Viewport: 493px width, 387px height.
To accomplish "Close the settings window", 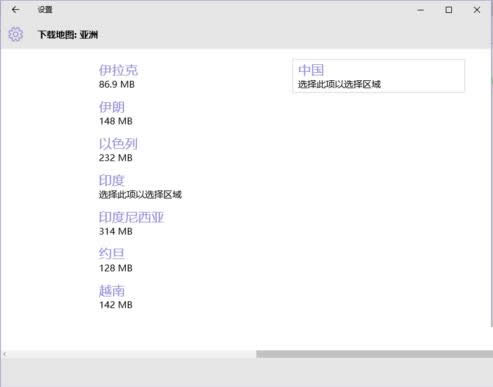I will pos(477,10).
